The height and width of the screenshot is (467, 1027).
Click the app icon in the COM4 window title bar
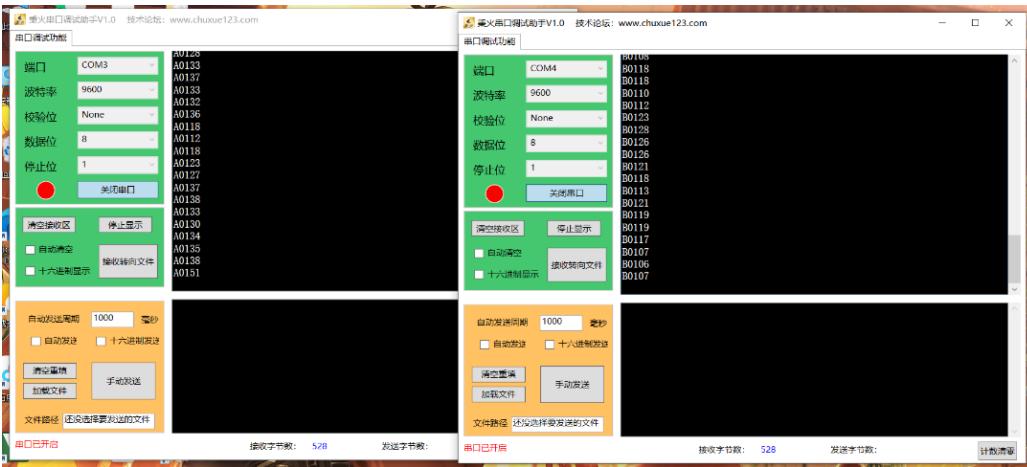coord(467,23)
